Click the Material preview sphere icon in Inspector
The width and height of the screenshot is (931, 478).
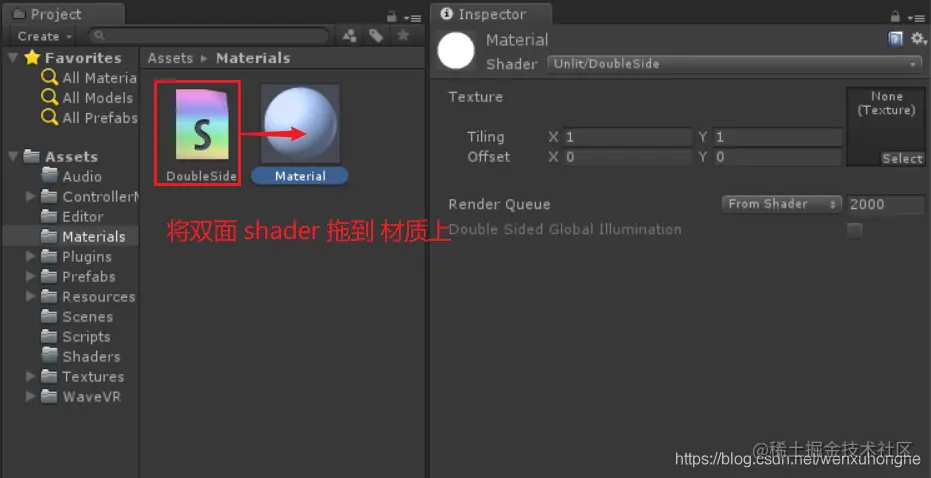[456, 50]
